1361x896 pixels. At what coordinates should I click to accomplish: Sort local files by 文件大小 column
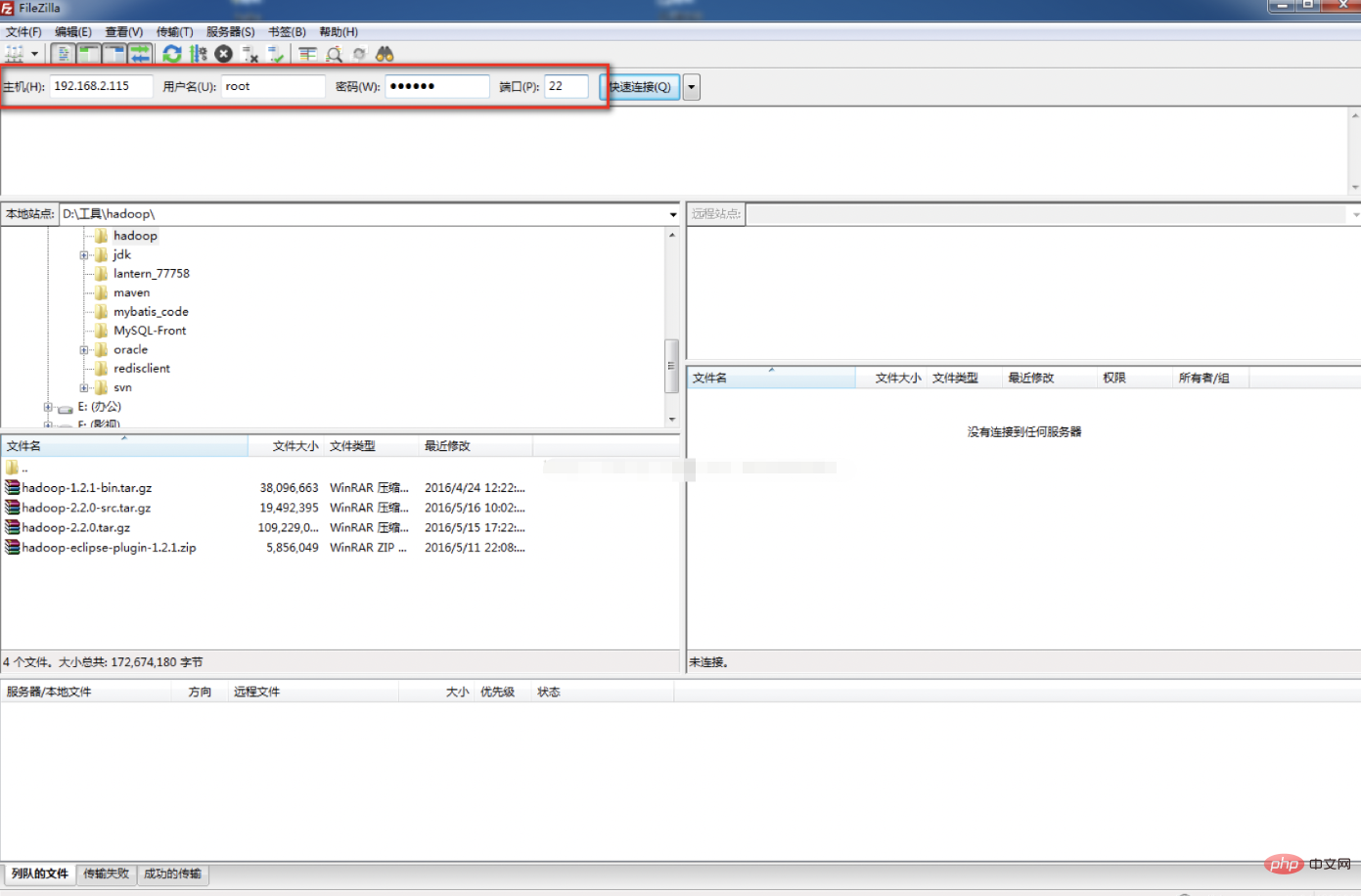[286, 446]
